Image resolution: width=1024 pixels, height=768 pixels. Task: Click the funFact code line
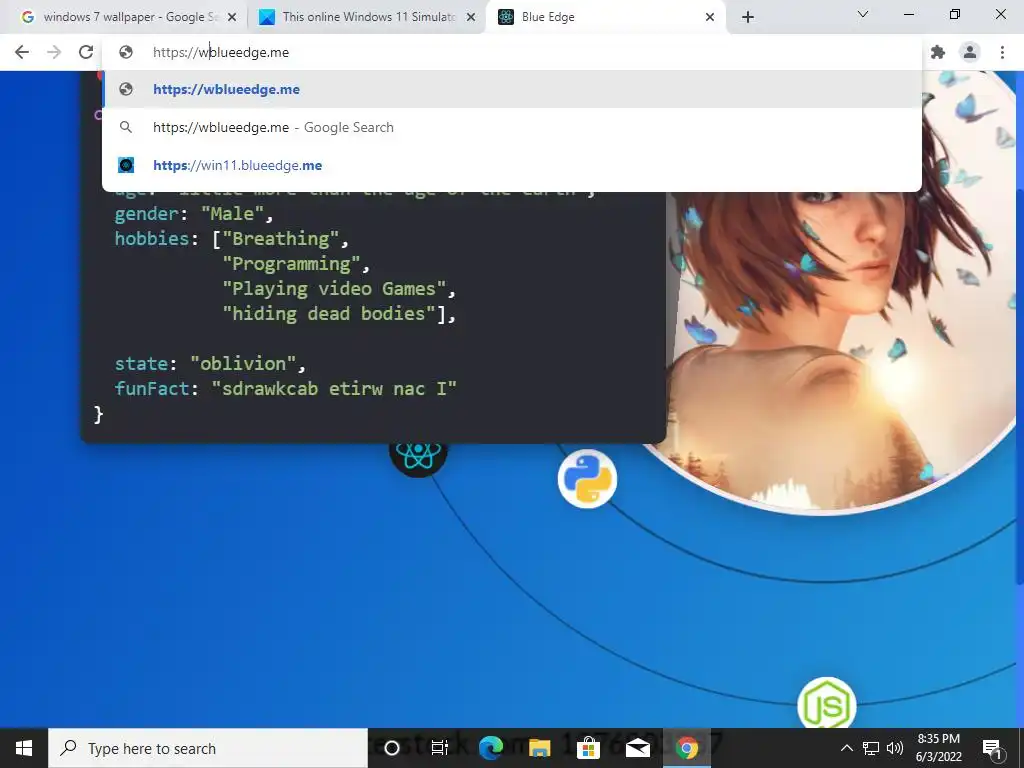pyautogui.click(x=285, y=389)
